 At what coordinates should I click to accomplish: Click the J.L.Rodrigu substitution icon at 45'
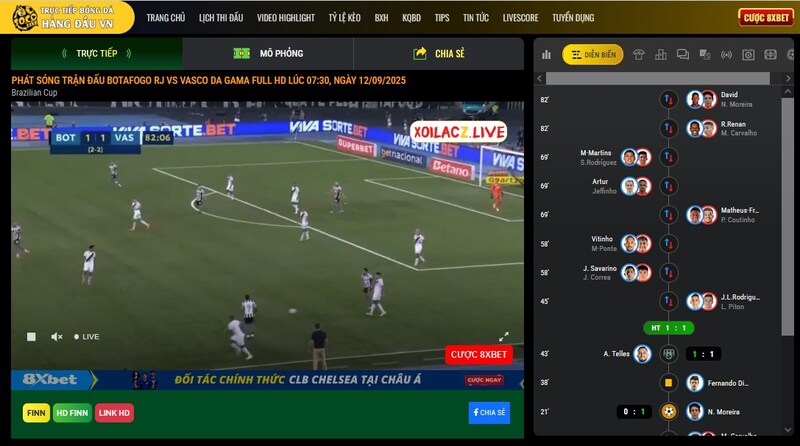pyautogui.click(x=668, y=301)
